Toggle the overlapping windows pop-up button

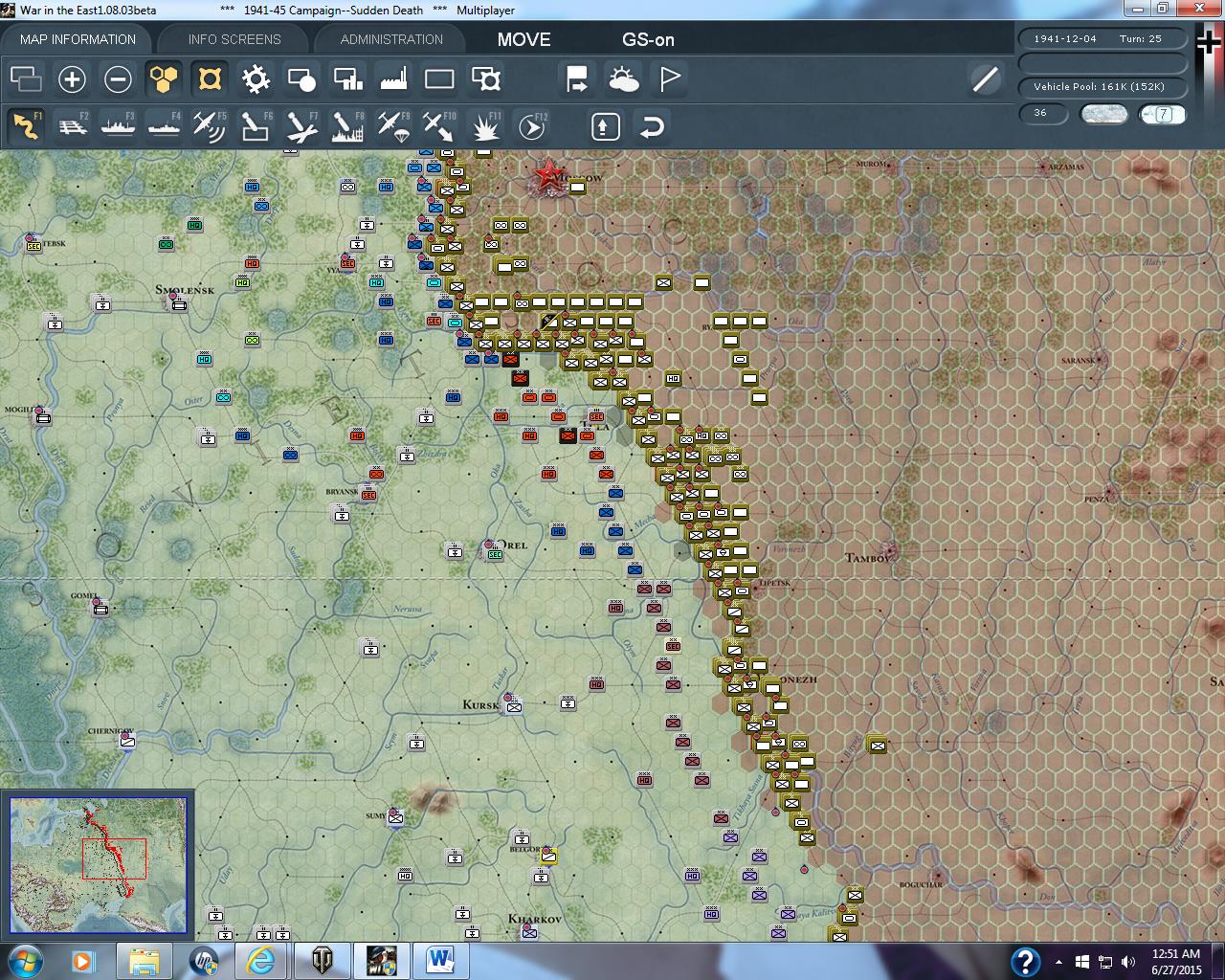point(26,79)
